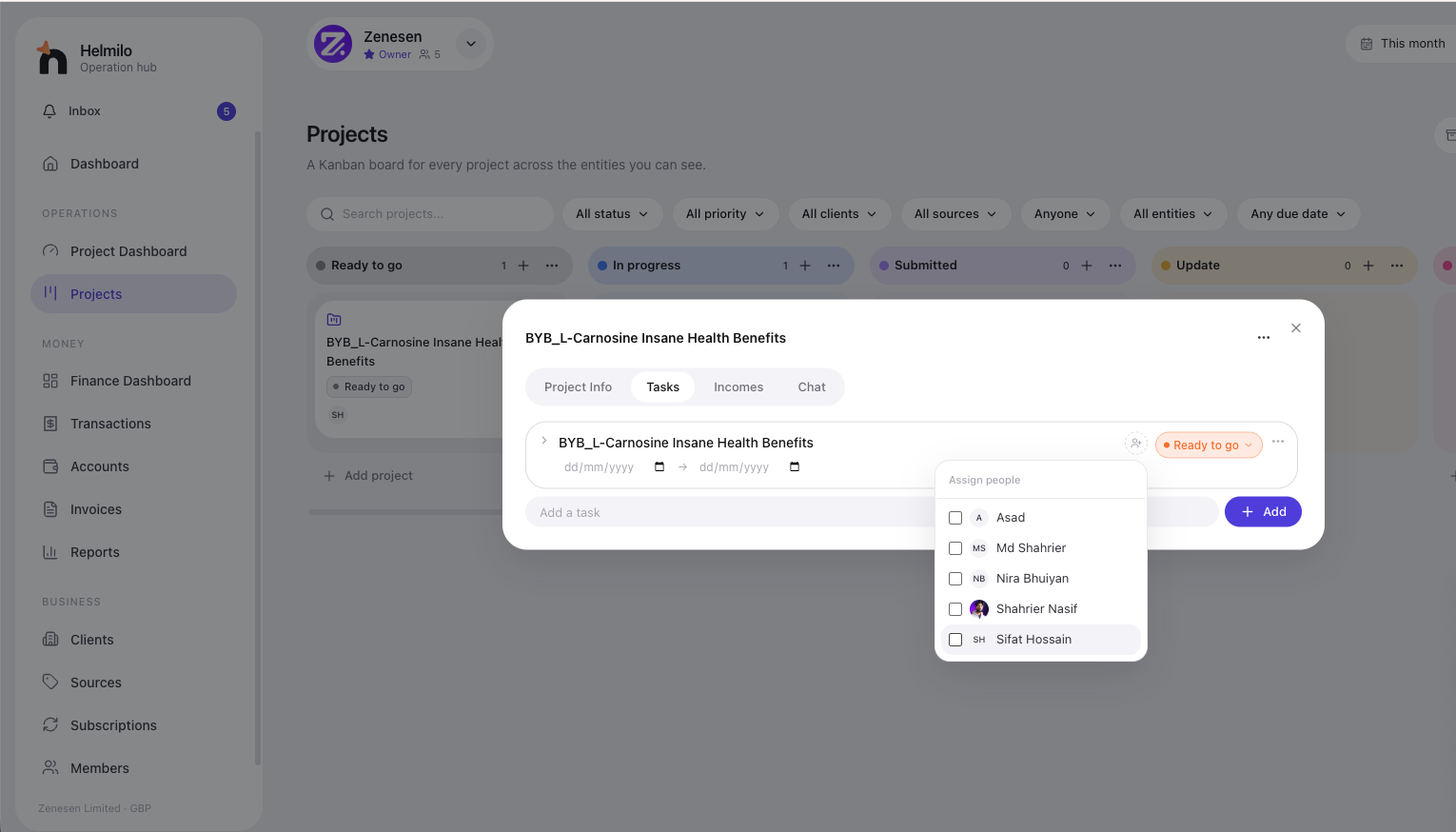Open the All status filter dropdown
This screenshot has width=1456, height=832.
(x=612, y=214)
